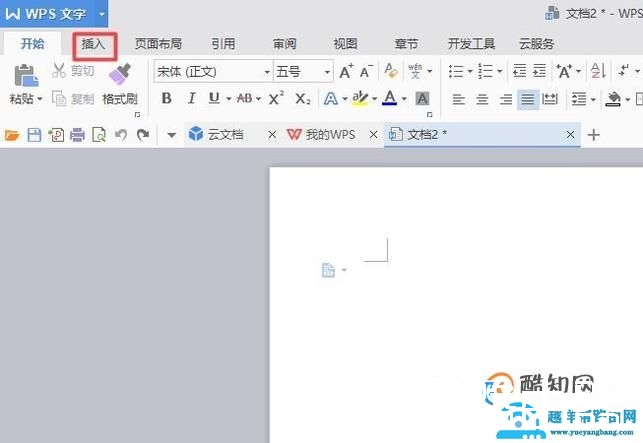
Task: Open the 引用 tab
Action: [223, 44]
